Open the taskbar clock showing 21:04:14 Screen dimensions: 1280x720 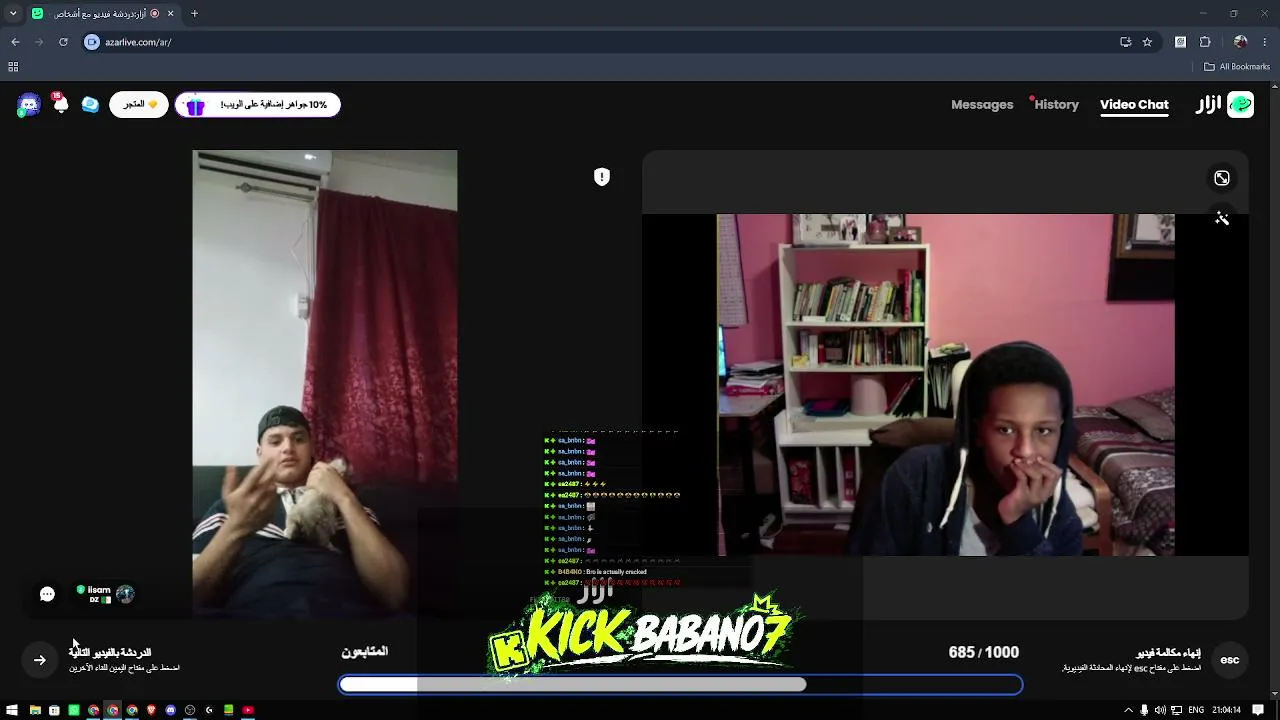[x=1227, y=710]
